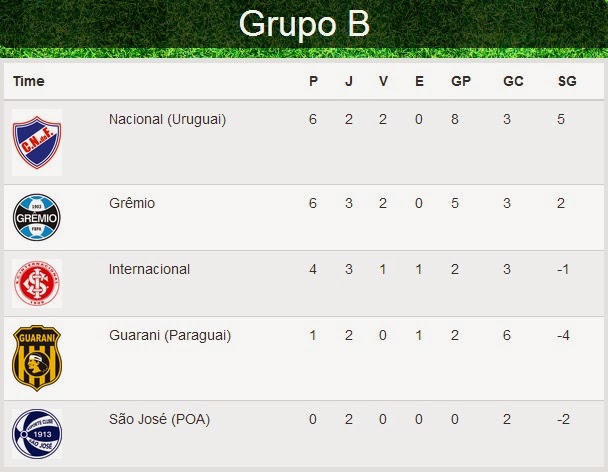Image resolution: width=608 pixels, height=472 pixels.
Task: Sort by the SG goal difference header
Action: pyautogui.click(x=567, y=81)
